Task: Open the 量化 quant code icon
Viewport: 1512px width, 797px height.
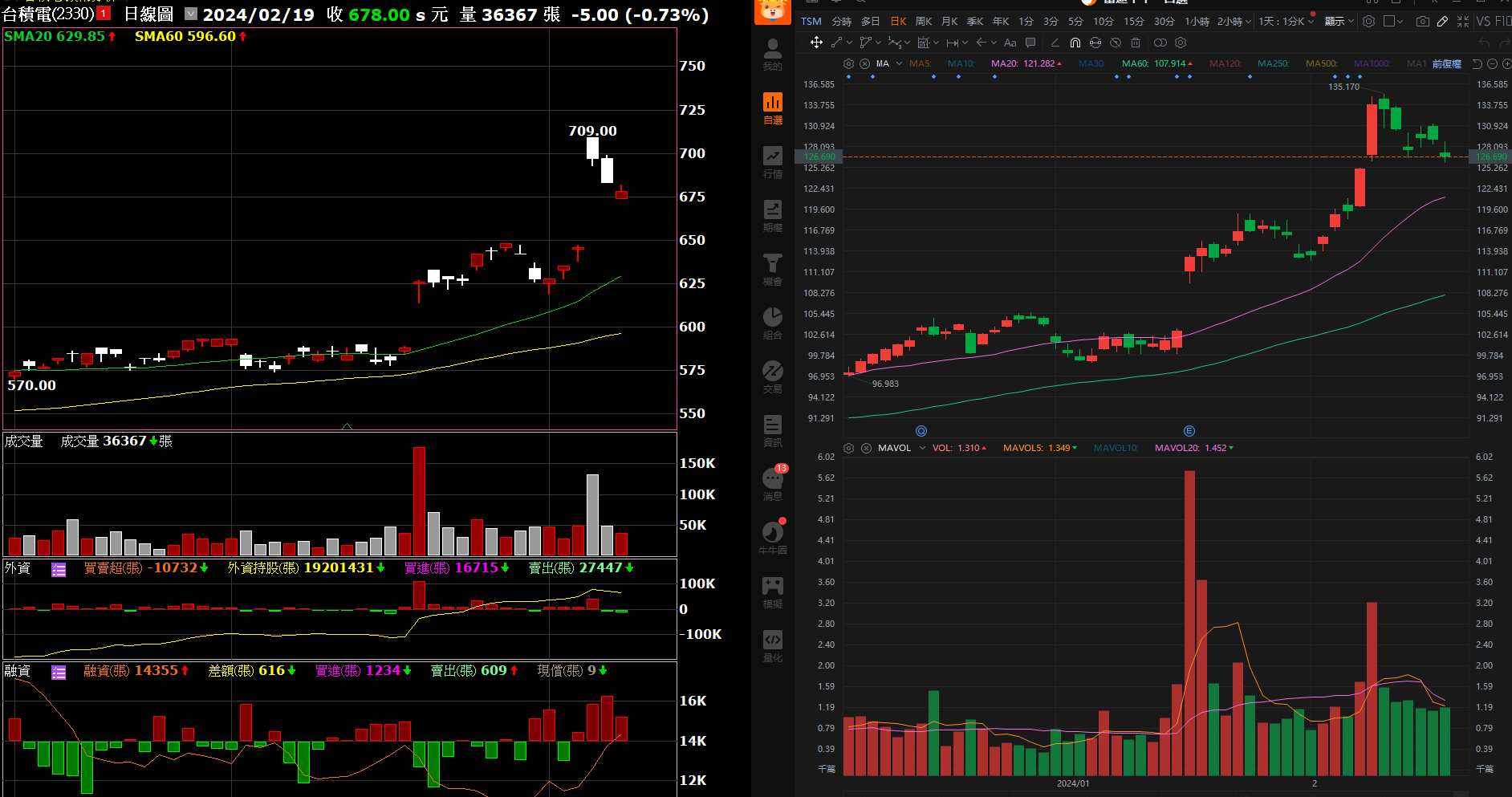Action: pos(772,646)
